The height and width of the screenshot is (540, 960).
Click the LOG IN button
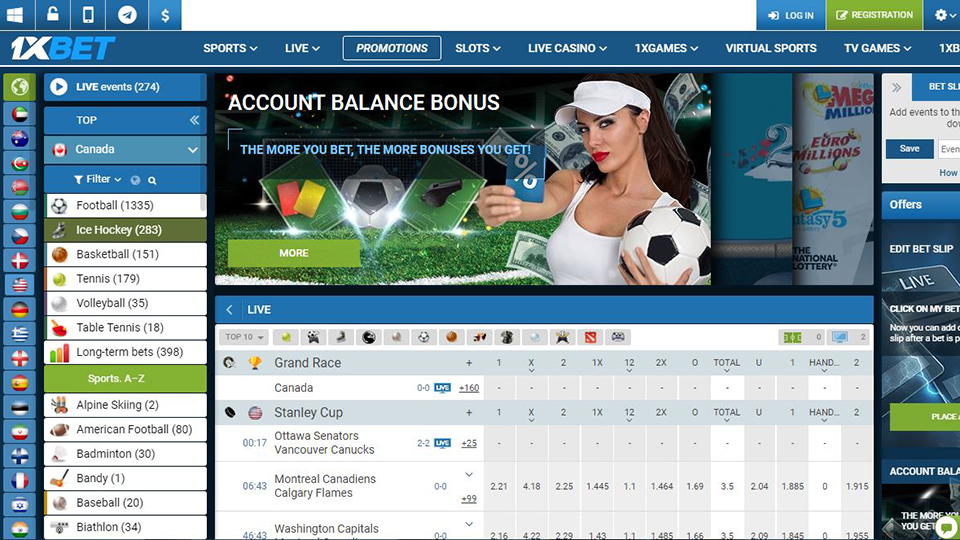(790, 15)
